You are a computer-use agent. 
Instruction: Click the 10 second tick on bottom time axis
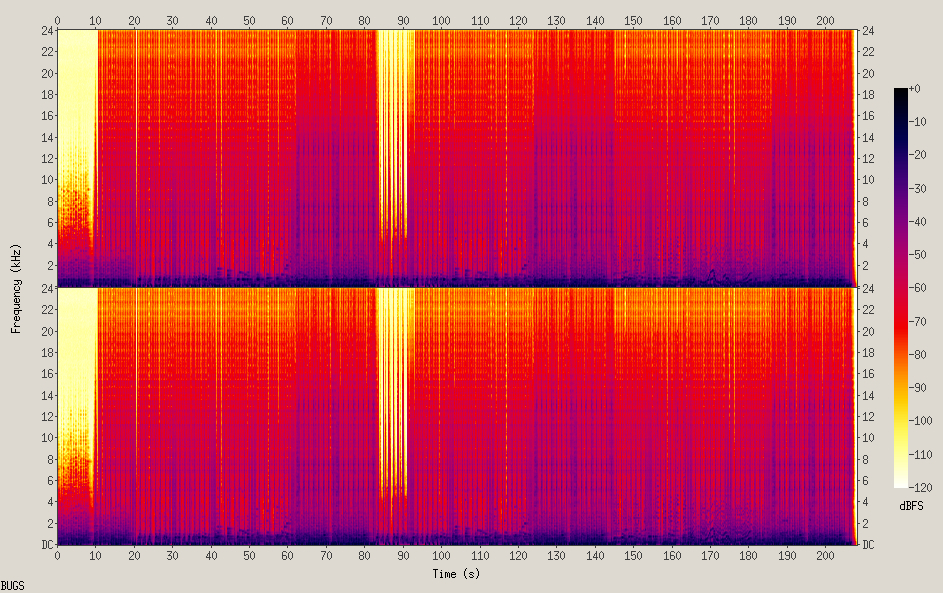pyautogui.click(x=96, y=556)
